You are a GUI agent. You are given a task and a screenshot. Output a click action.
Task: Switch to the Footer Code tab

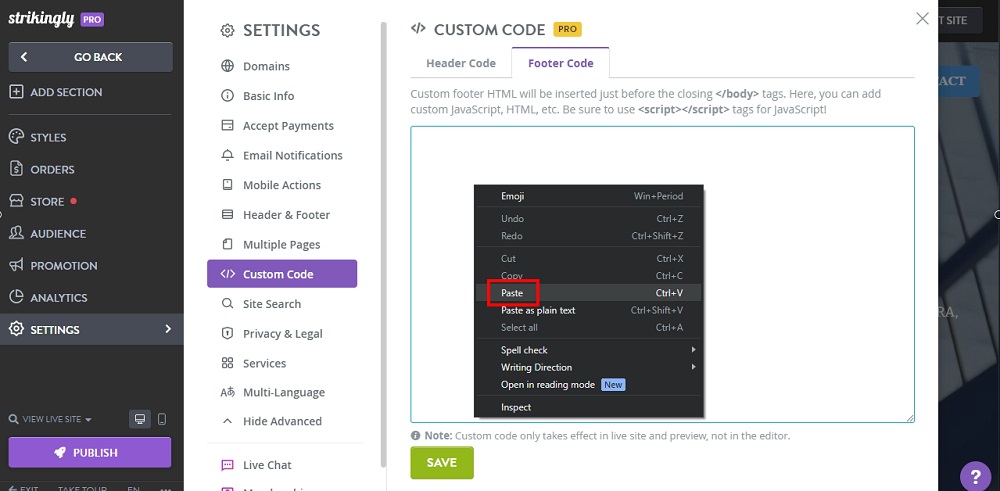(x=561, y=63)
